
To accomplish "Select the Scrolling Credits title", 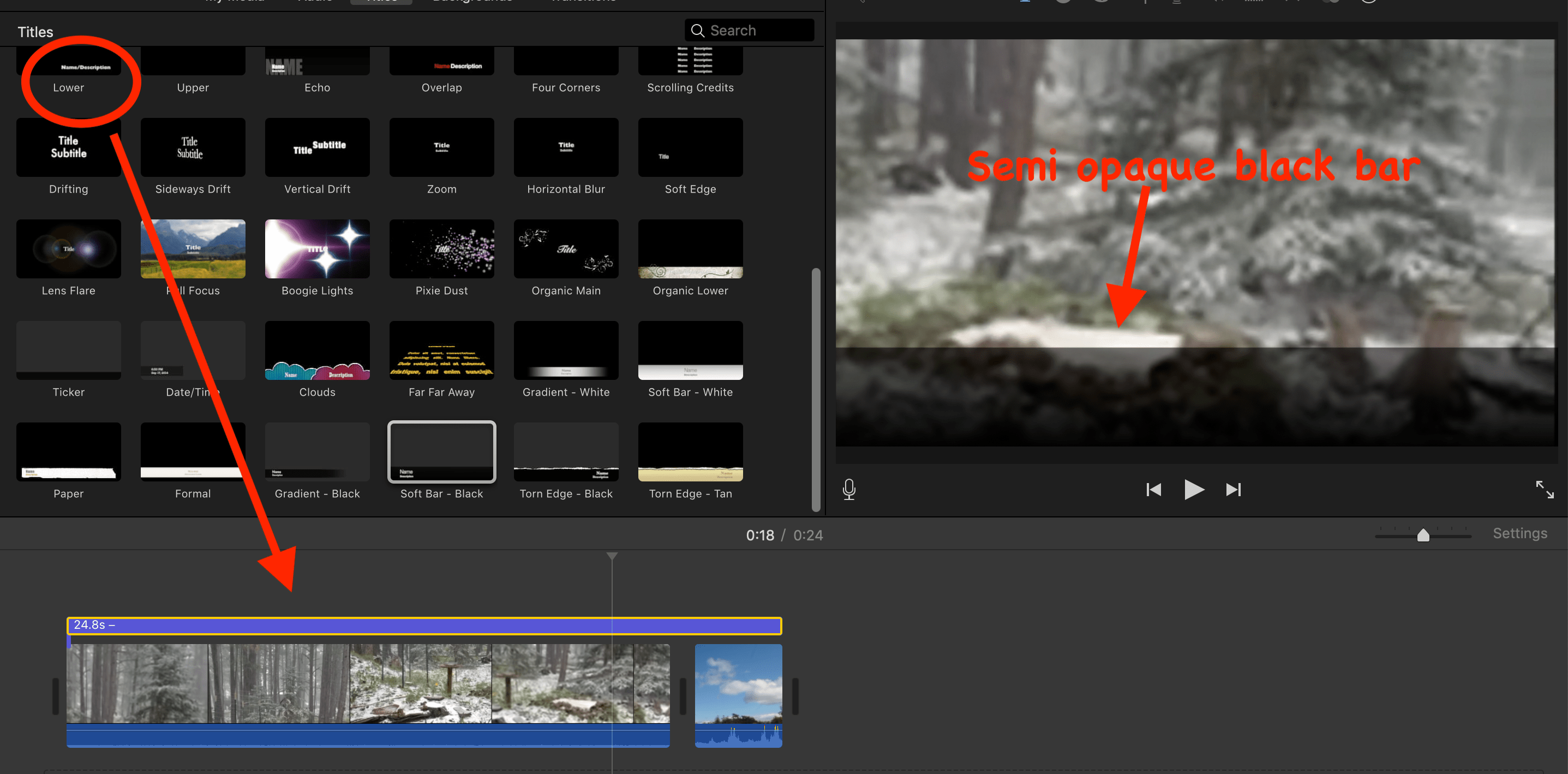I will (690, 62).
